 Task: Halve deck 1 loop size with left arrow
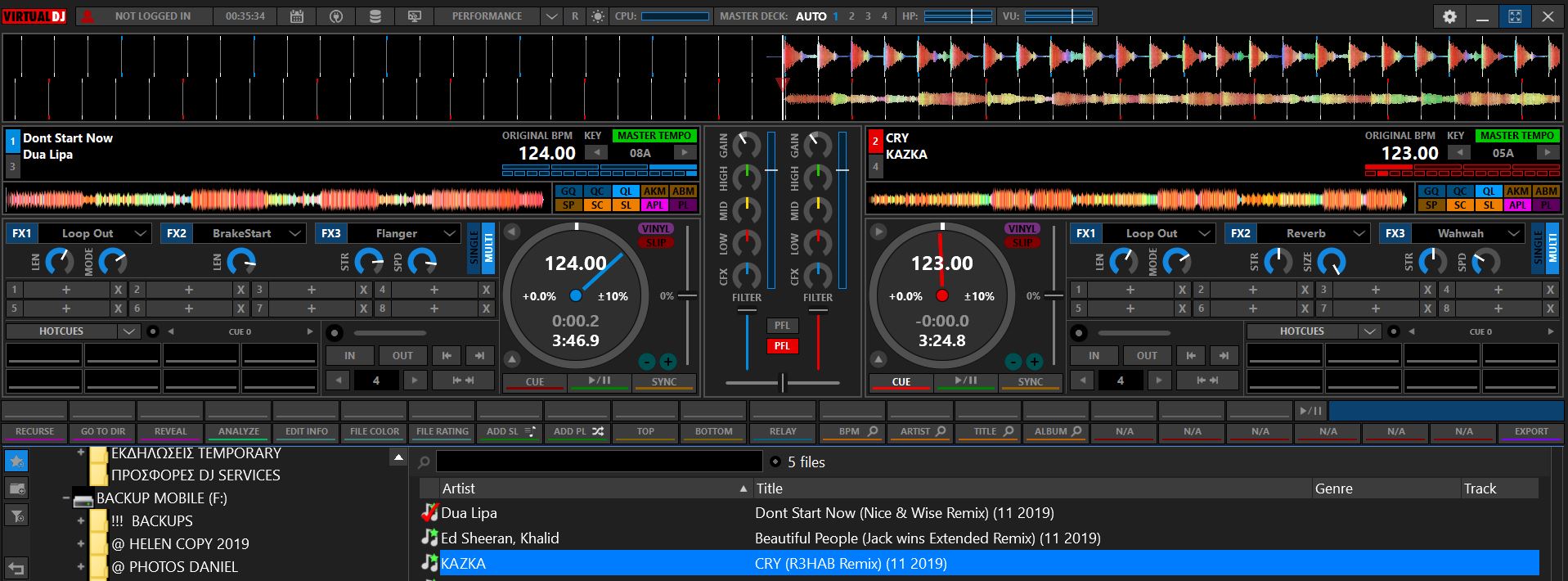[x=339, y=381]
